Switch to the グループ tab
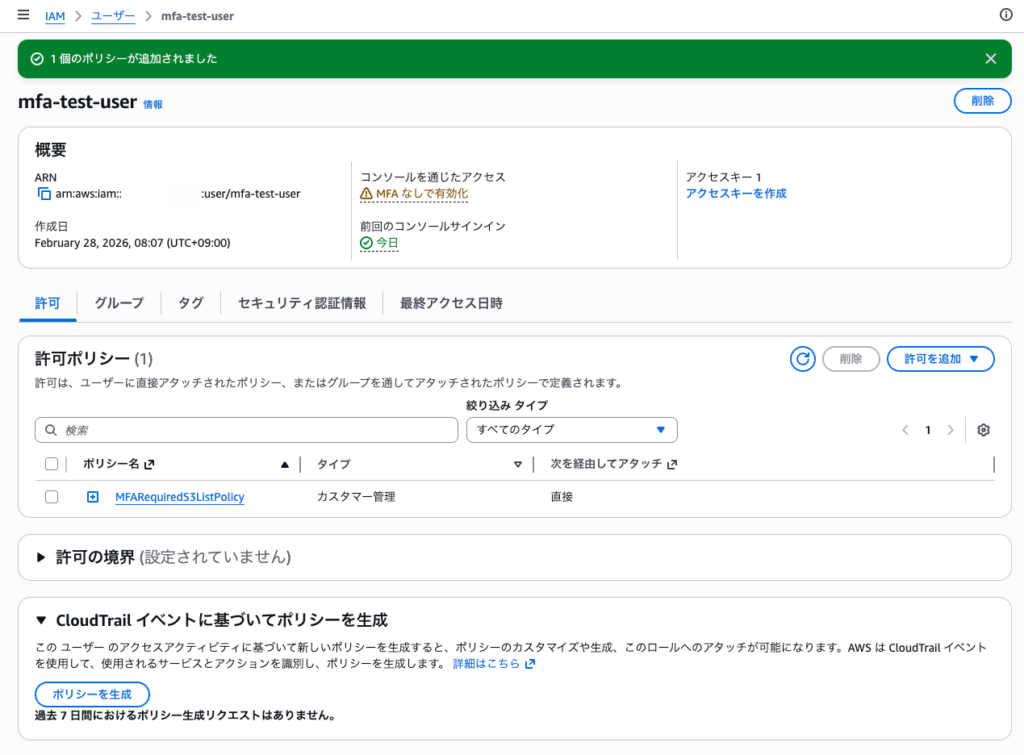 (x=119, y=303)
